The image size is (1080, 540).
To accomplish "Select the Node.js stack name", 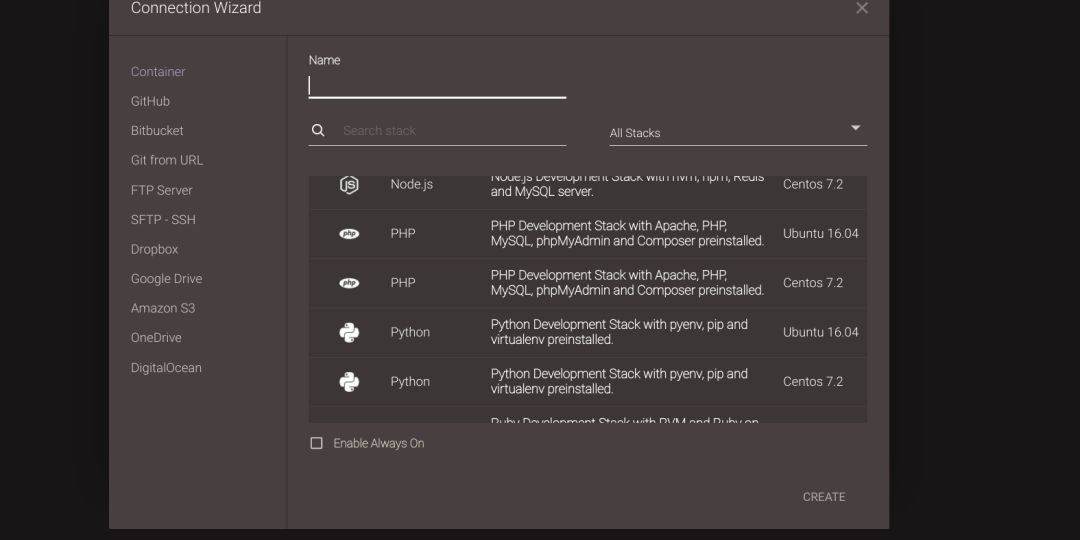I will 411,185.
